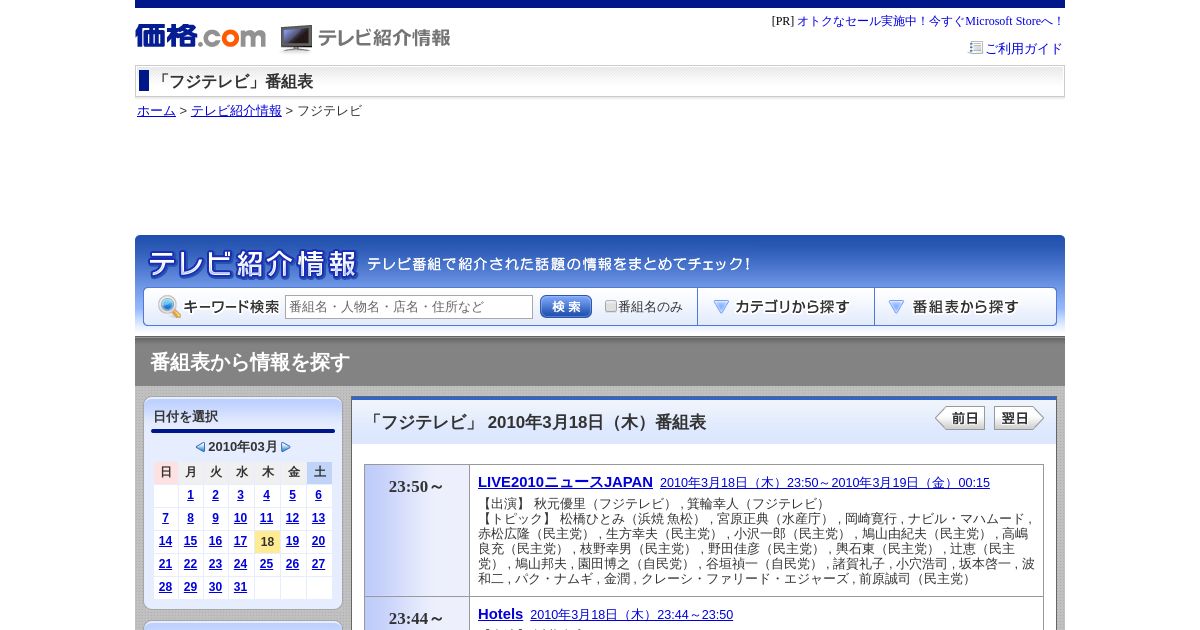The height and width of the screenshot is (630, 1200).
Task: Select March 7 in calendar
Action: click(x=165, y=518)
